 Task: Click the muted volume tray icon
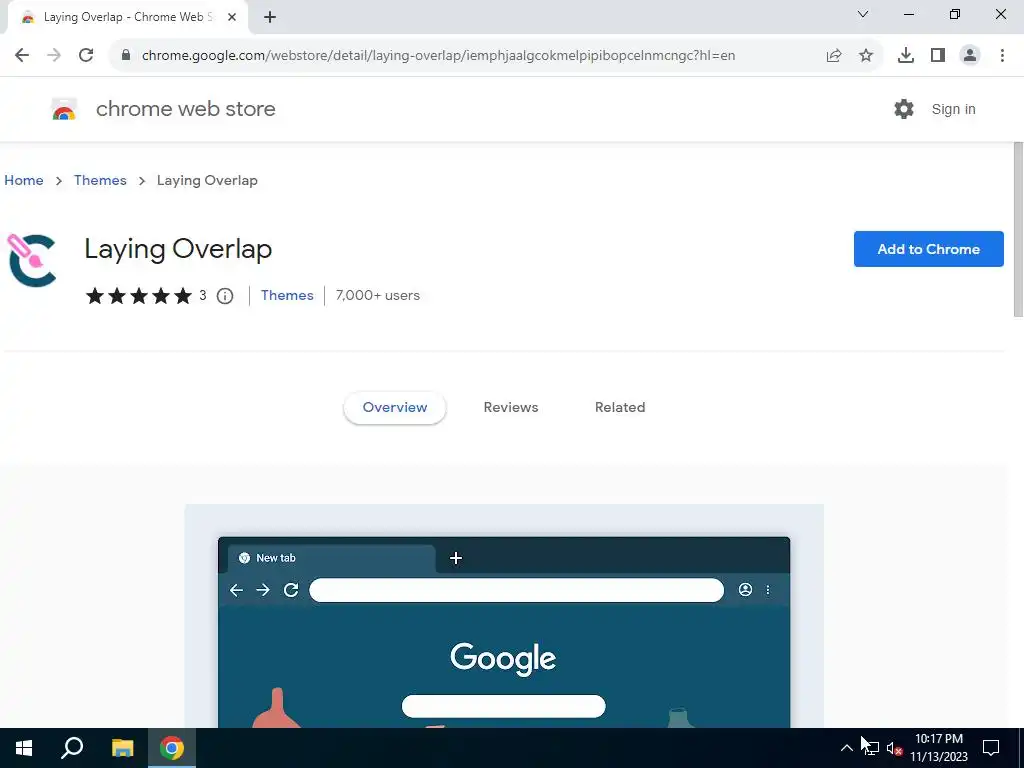point(895,749)
